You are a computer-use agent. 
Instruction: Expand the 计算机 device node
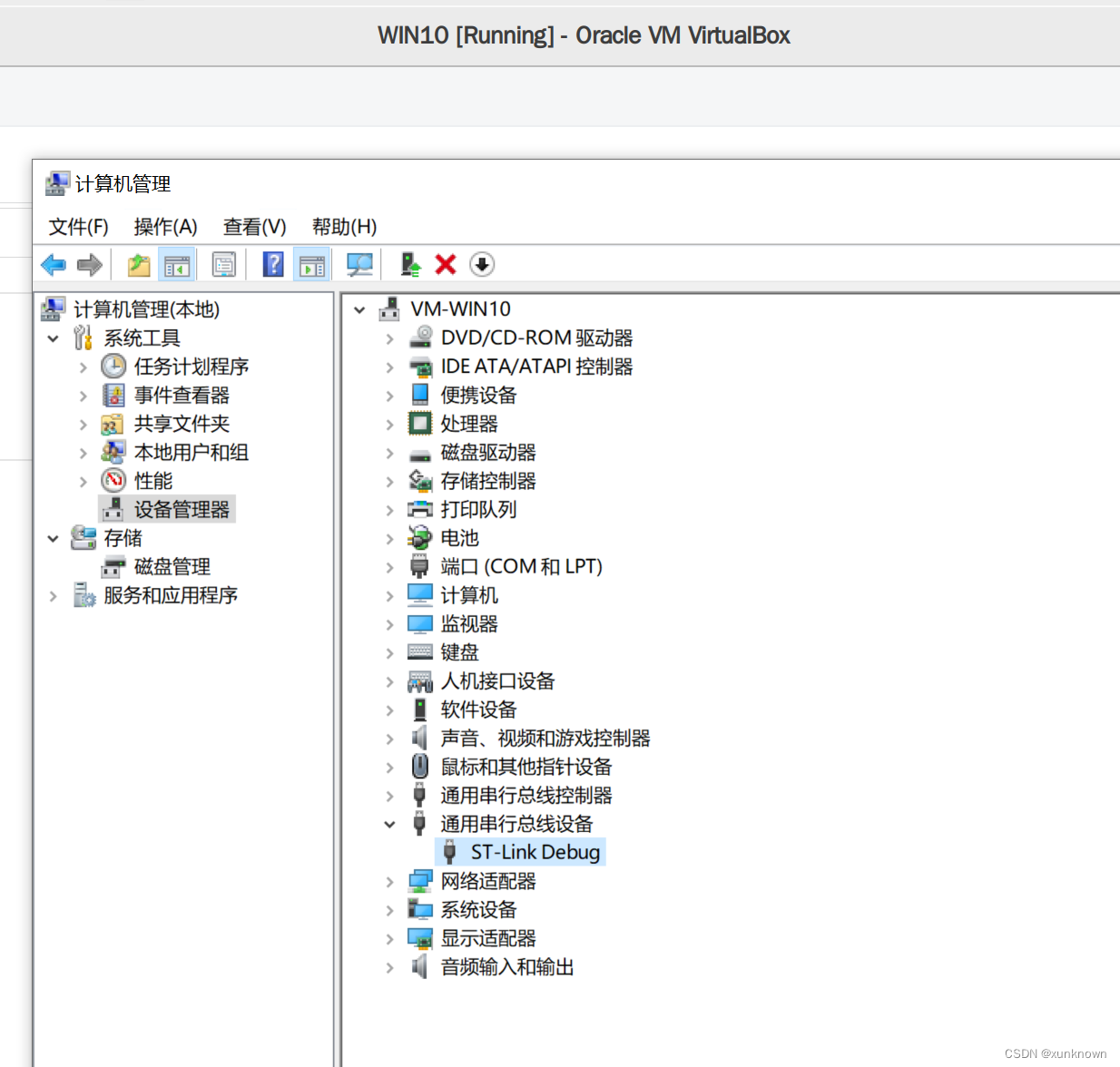click(x=389, y=596)
